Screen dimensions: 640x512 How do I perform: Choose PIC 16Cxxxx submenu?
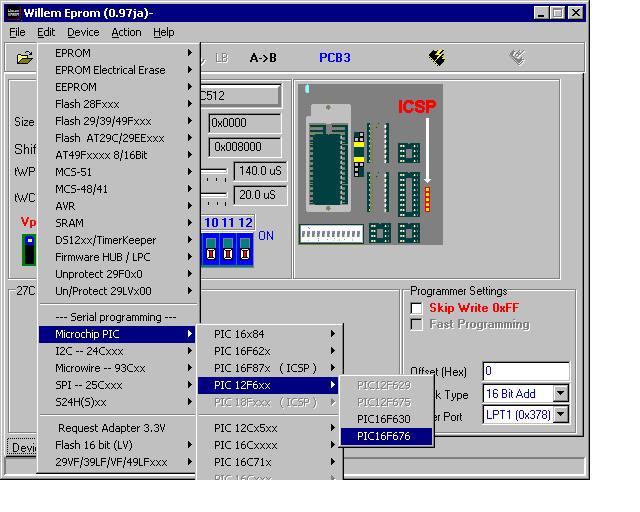(x=268, y=445)
